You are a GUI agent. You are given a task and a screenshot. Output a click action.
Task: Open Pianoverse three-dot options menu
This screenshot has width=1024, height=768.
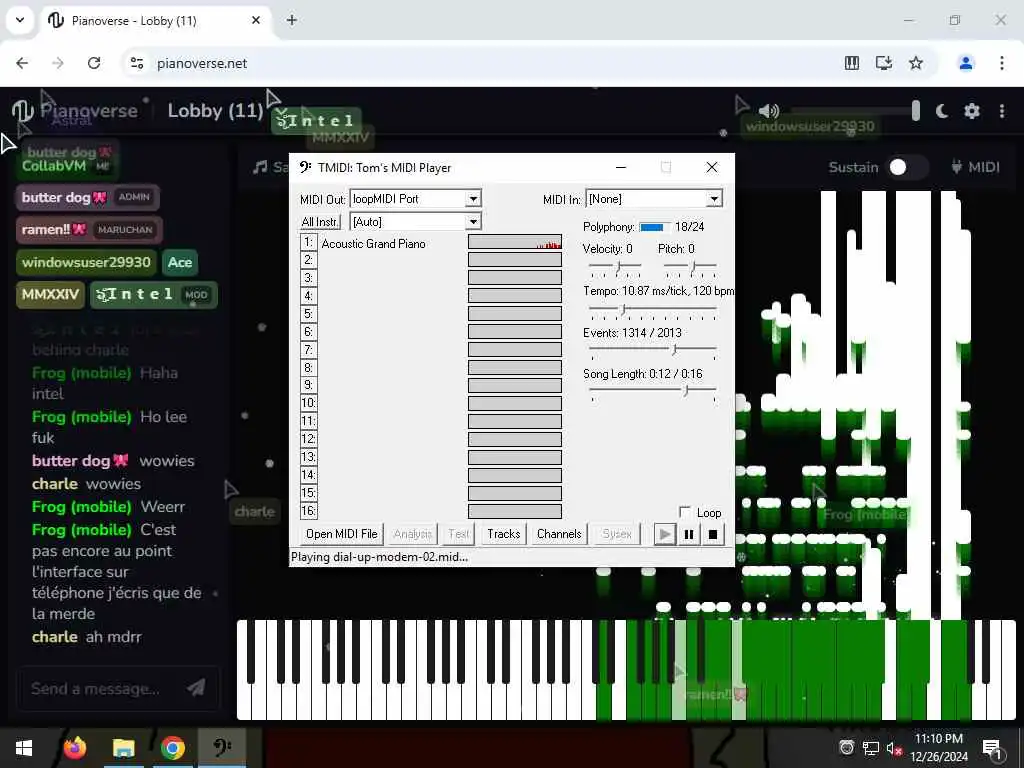pyautogui.click(x=1002, y=111)
